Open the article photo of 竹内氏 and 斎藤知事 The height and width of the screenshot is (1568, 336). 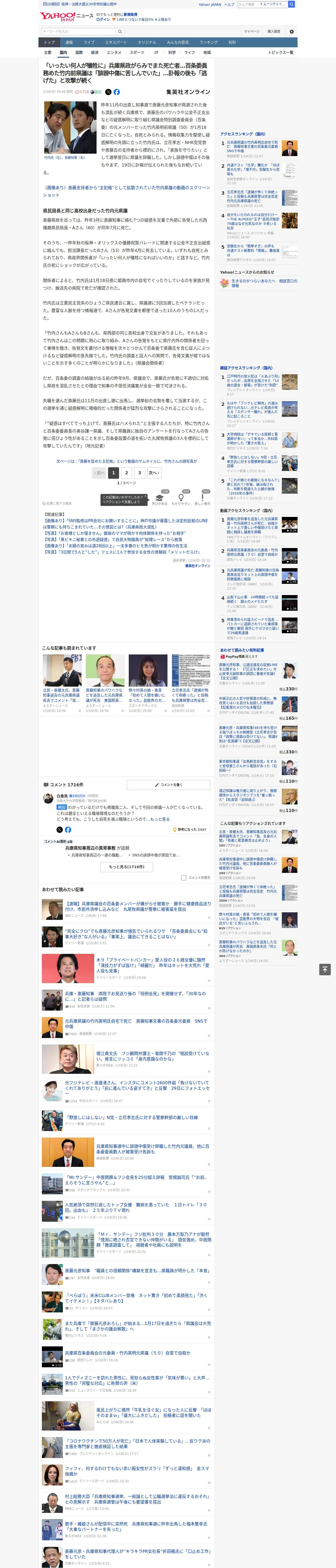(x=70, y=128)
